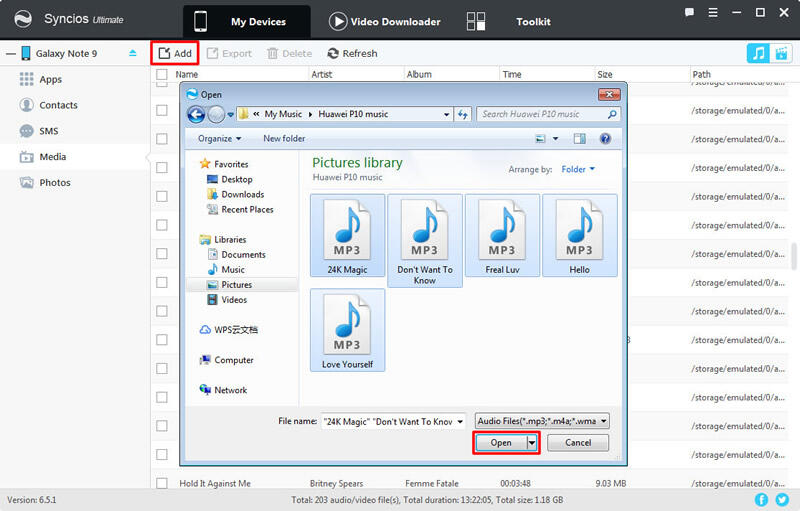Image resolution: width=800 pixels, height=511 pixels.
Task: Expand the Audio Files type dropdown
Action: 542,421
